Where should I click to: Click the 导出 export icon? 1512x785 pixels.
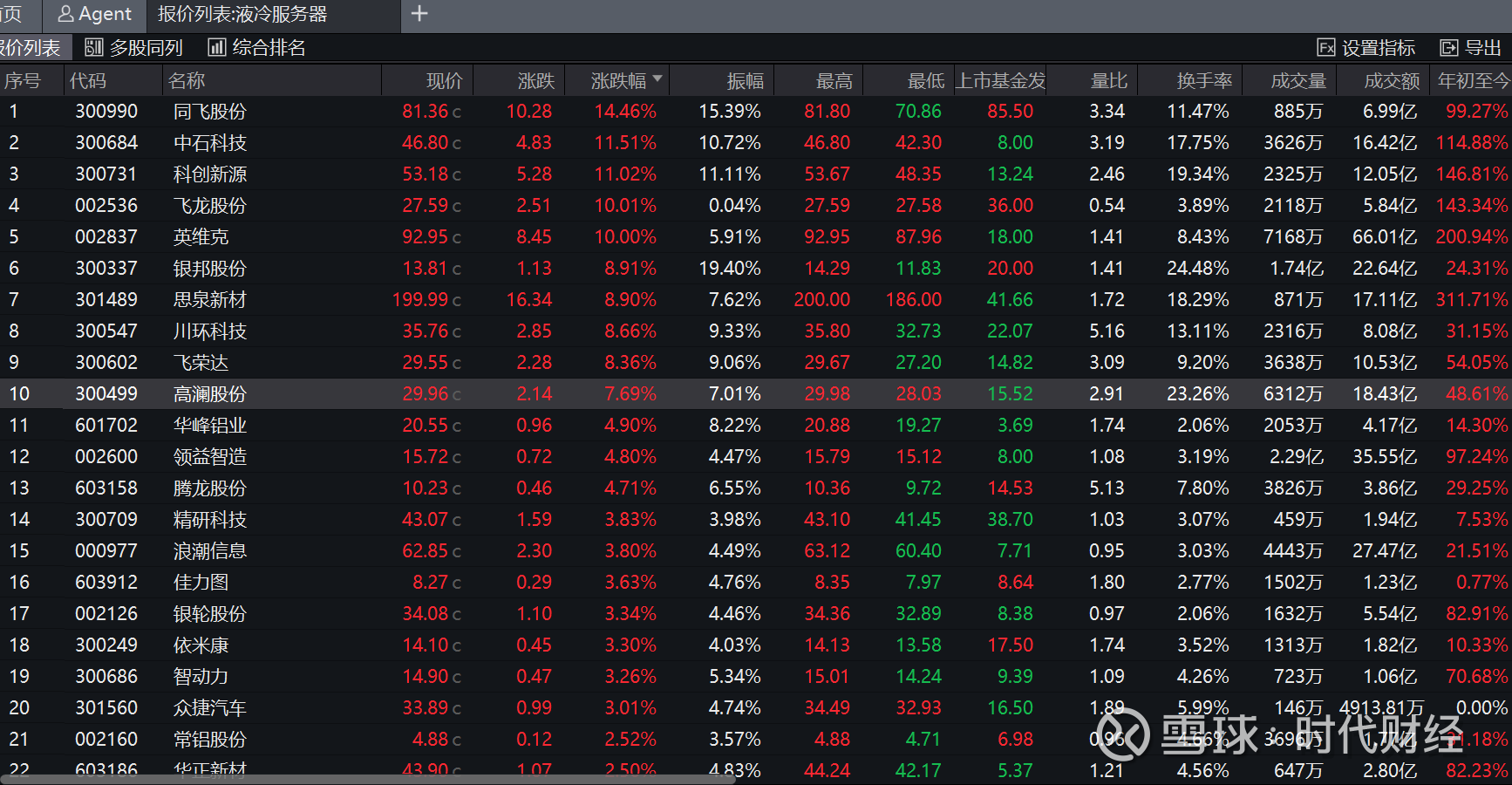pos(1448,48)
